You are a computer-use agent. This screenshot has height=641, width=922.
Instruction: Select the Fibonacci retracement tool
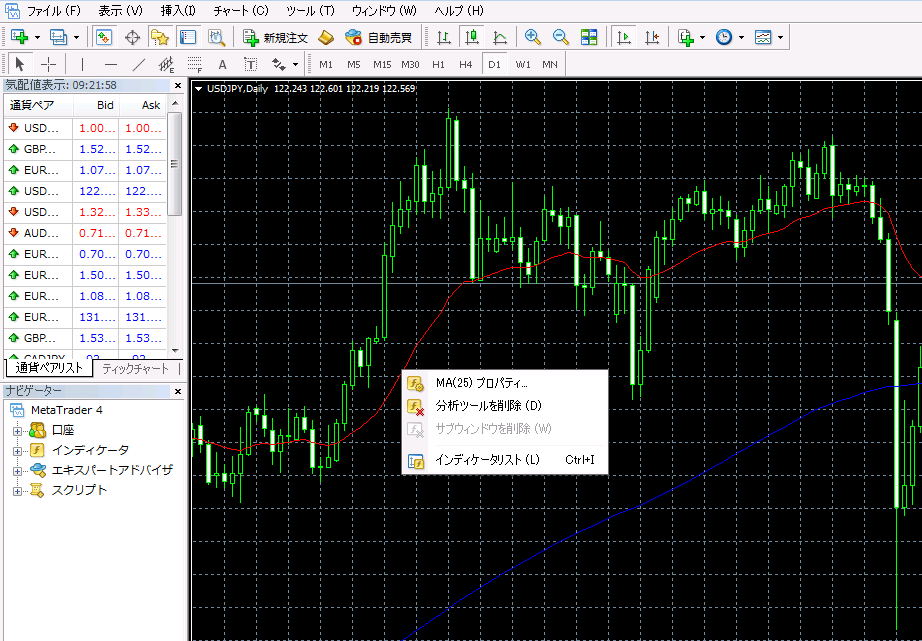(195, 64)
